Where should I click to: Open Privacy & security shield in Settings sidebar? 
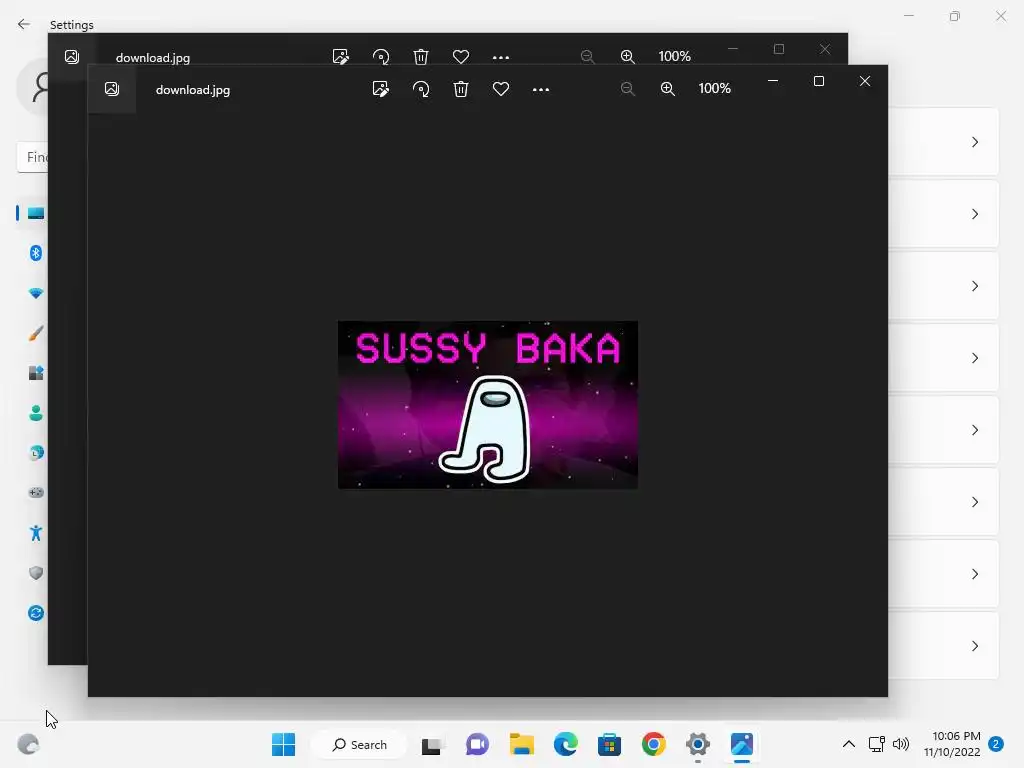pos(36,573)
